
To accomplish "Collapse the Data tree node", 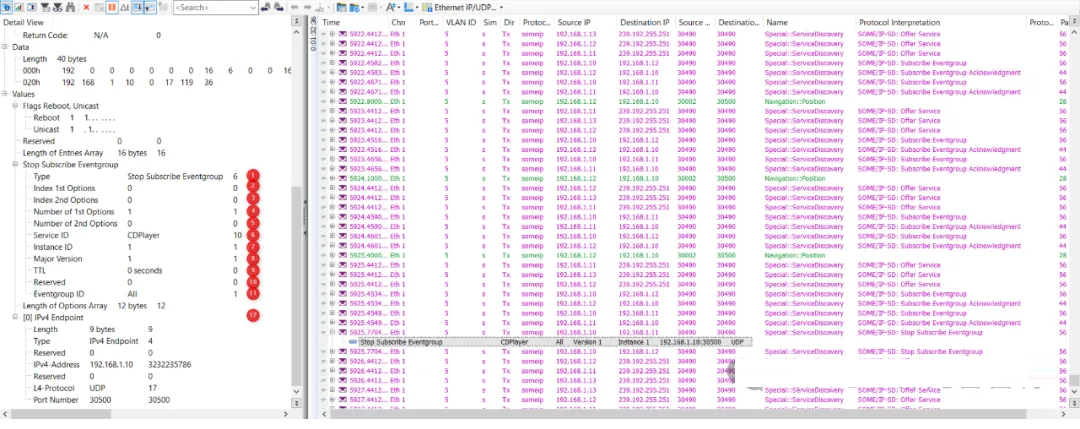I will coord(6,48).
